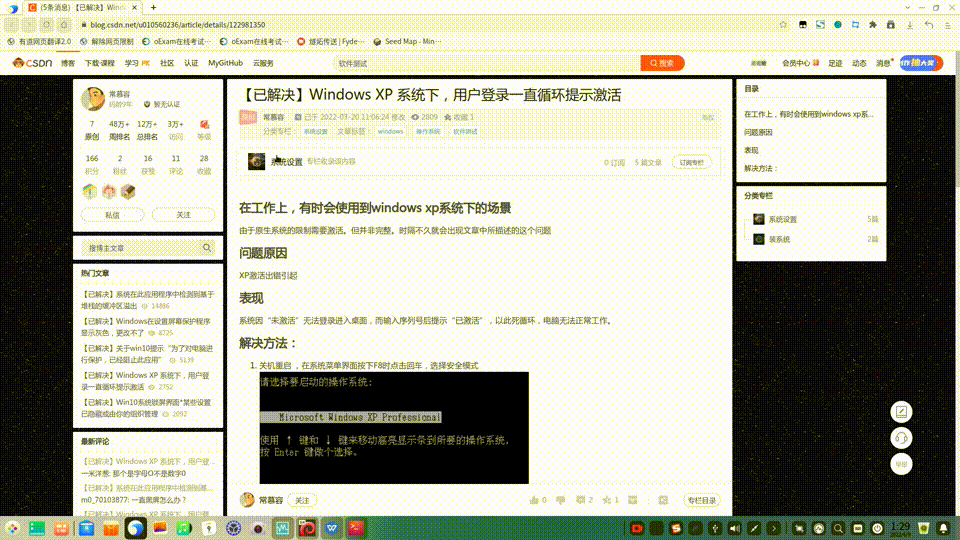Click the Windows XP boot screenshot image
Screen dimensions: 960x540
(x=394, y=428)
